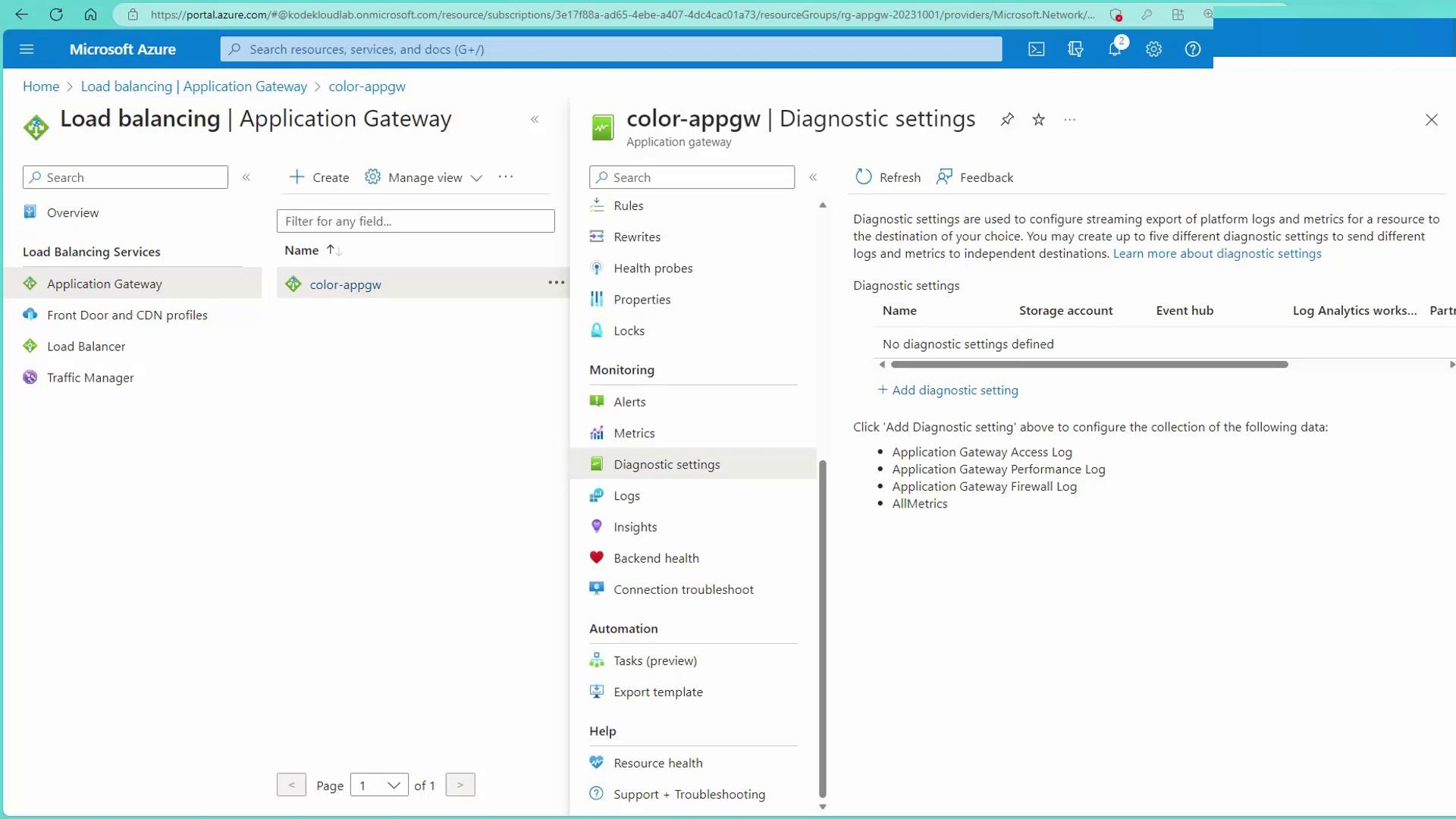Select Metrics under Monitoring
This screenshot has height=819, width=1456.
pos(634,433)
